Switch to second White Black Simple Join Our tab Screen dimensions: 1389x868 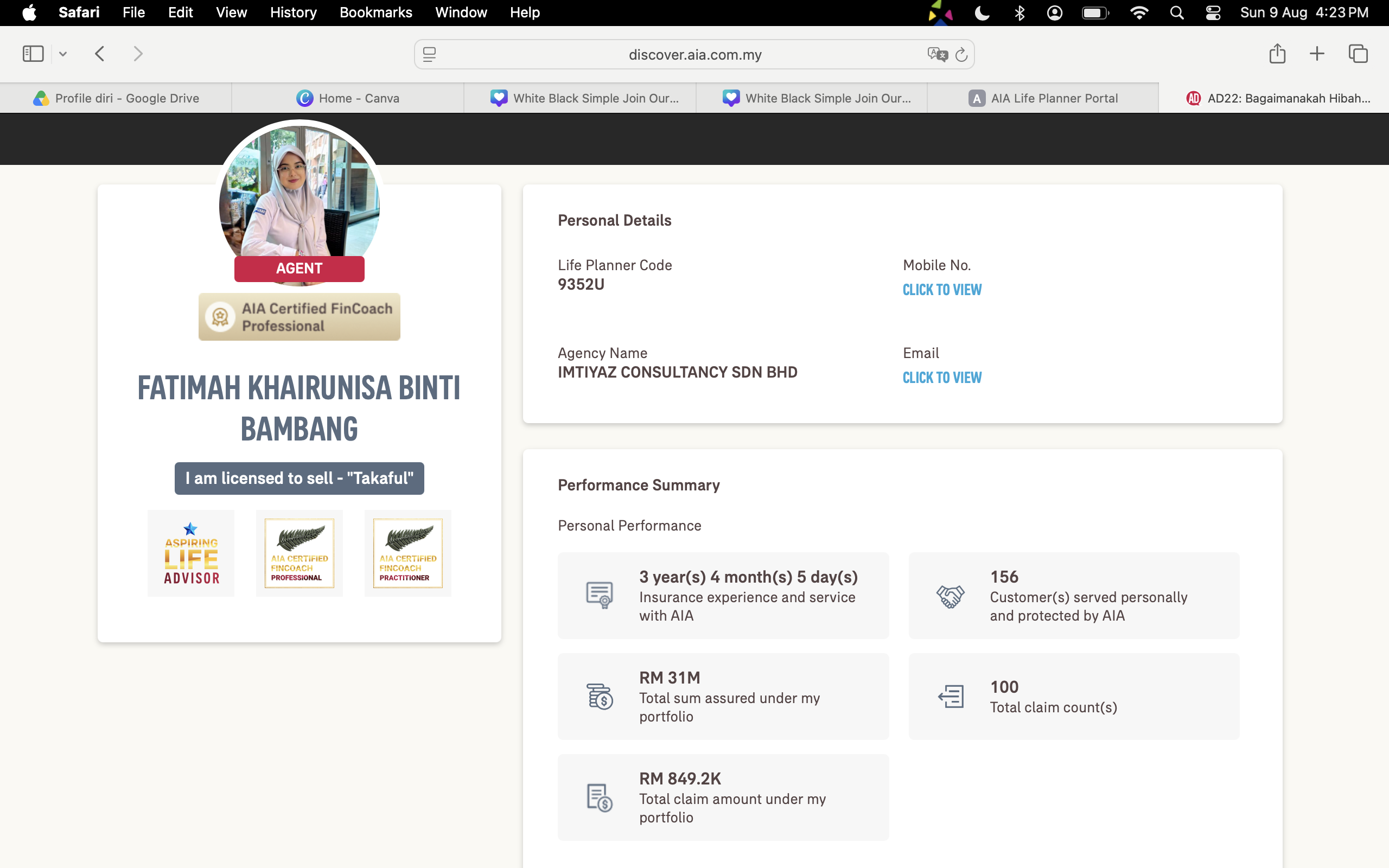pos(812,98)
